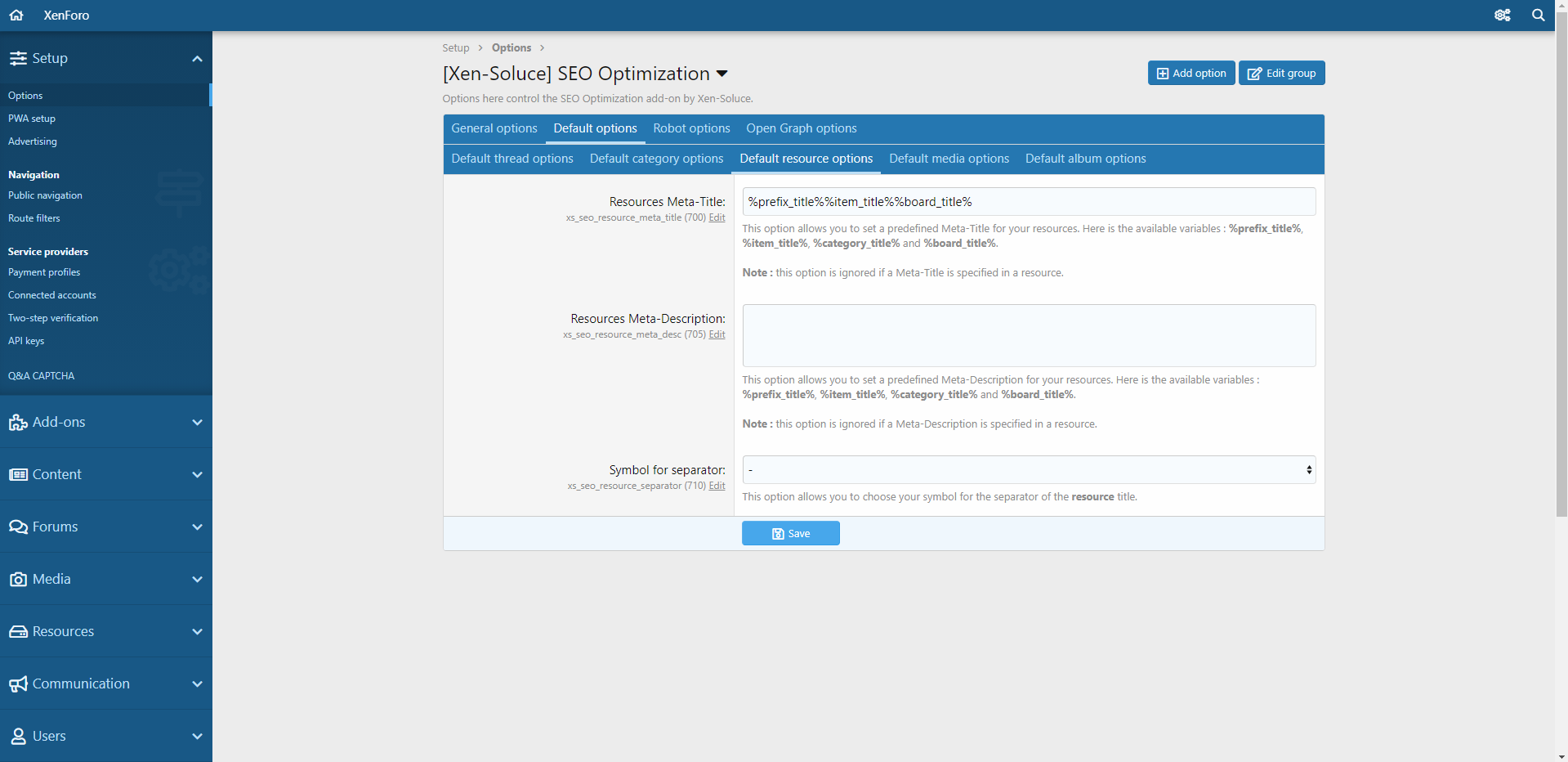Open the Default album options sub-tab
Screen dimensions: 1568x762
(x=1085, y=159)
